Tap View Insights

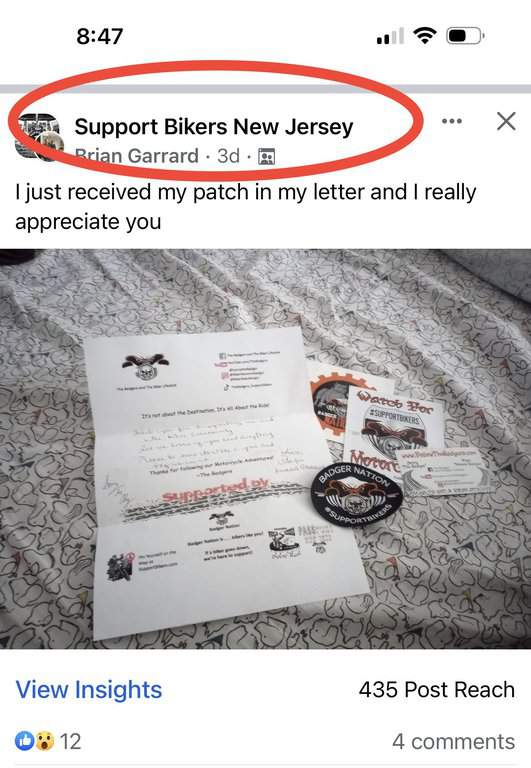click(89, 690)
